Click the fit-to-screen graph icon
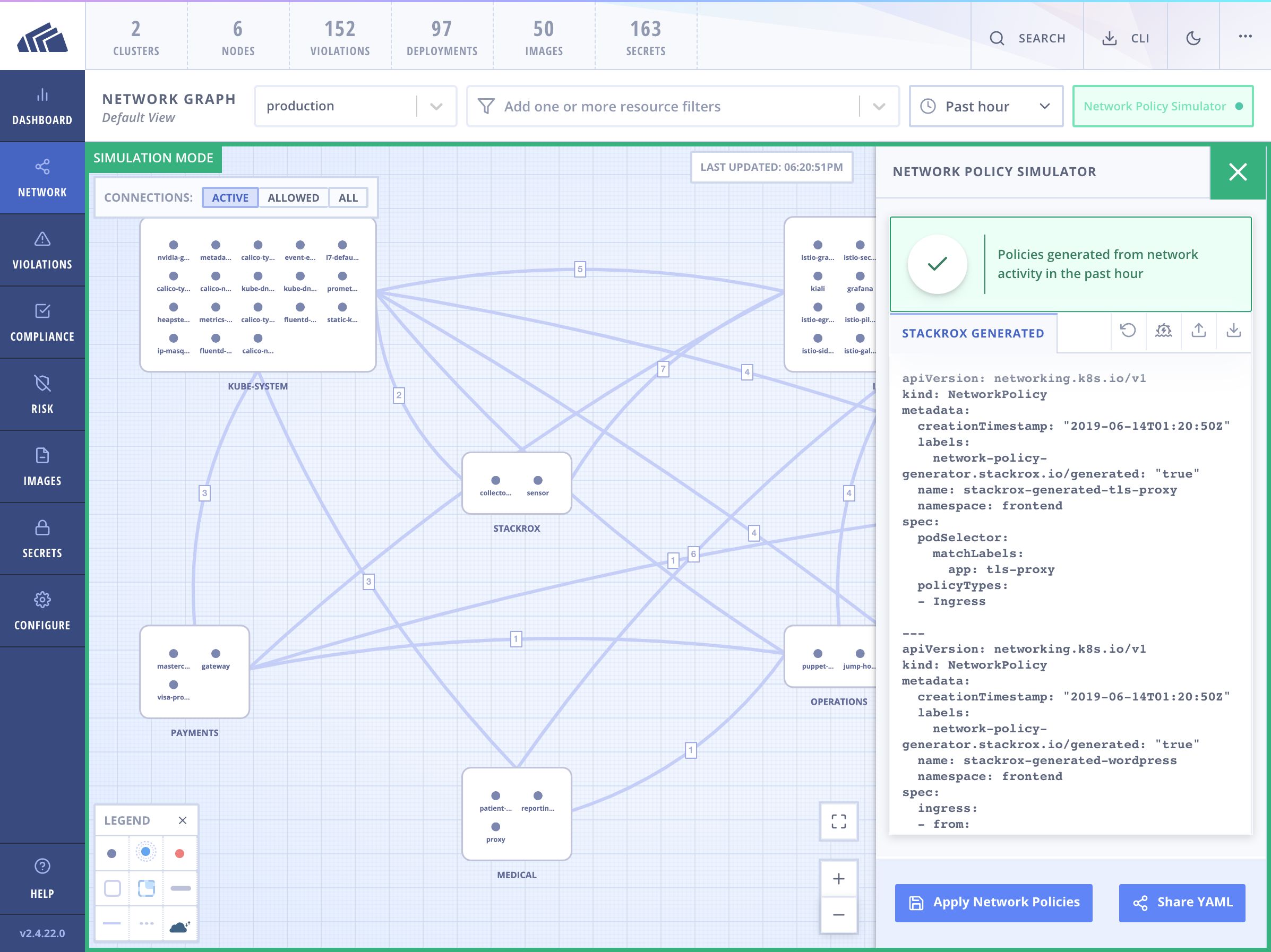The width and height of the screenshot is (1271, 952). coord(839,821)
